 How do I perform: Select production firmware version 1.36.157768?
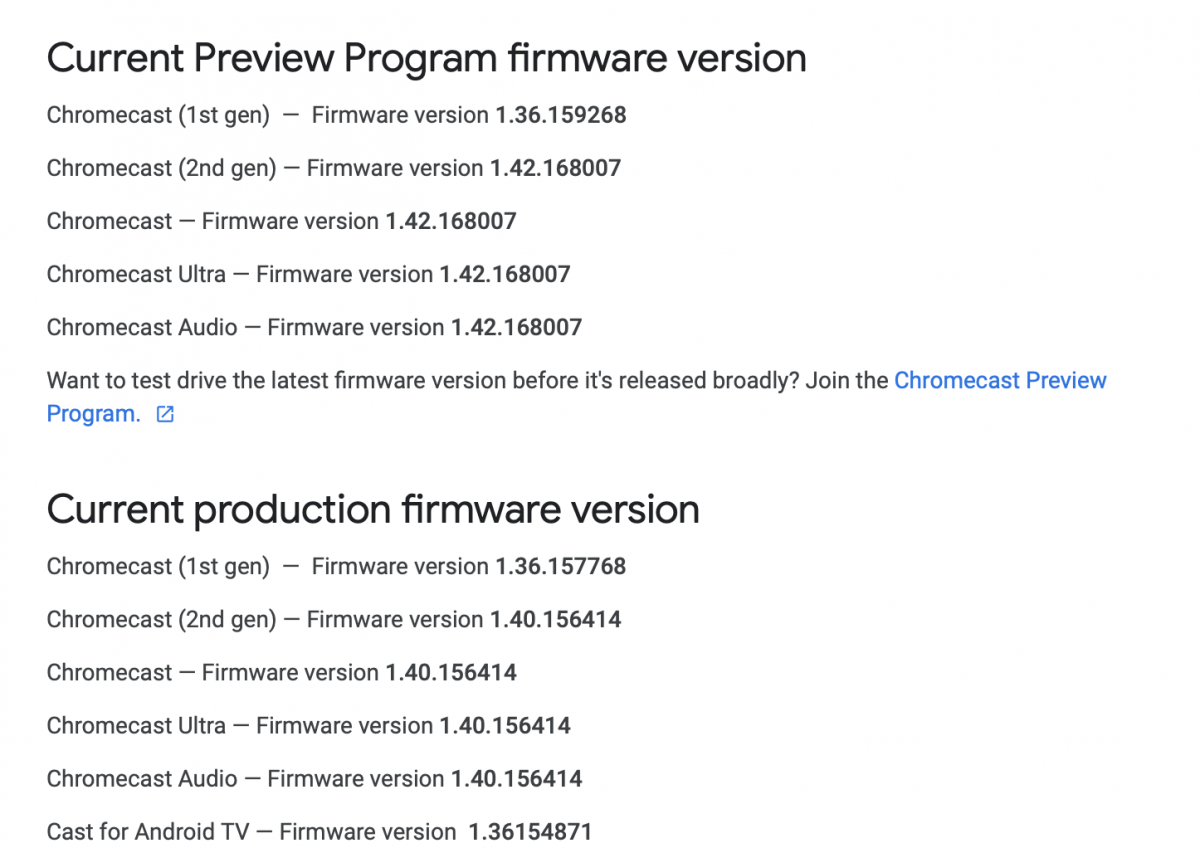pos(561,566)
